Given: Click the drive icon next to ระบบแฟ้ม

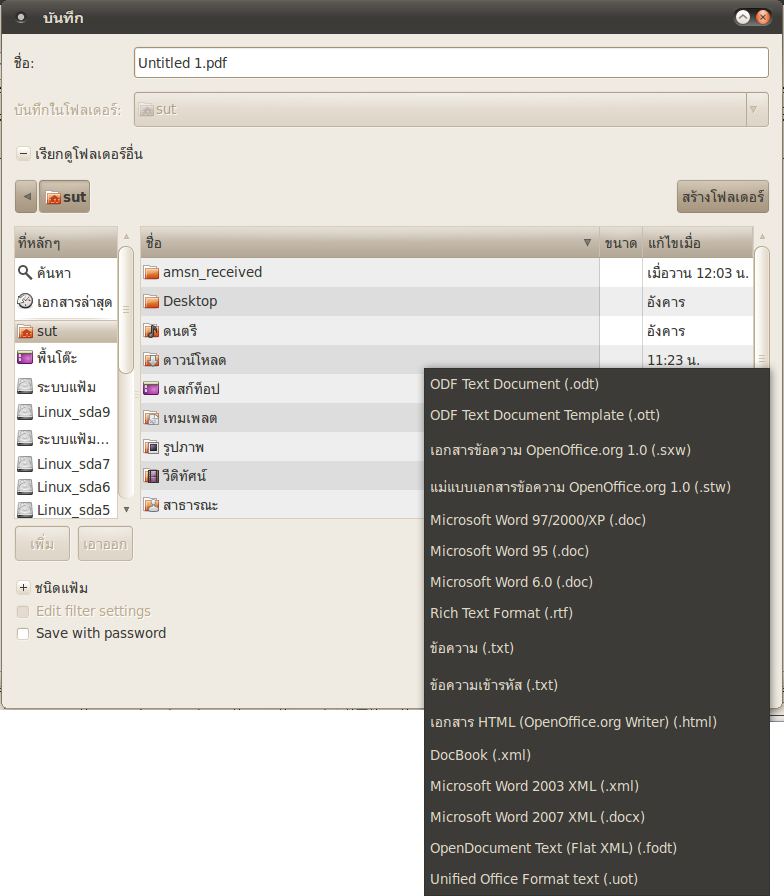Looking at the screenshot, I should click(25, 386).
